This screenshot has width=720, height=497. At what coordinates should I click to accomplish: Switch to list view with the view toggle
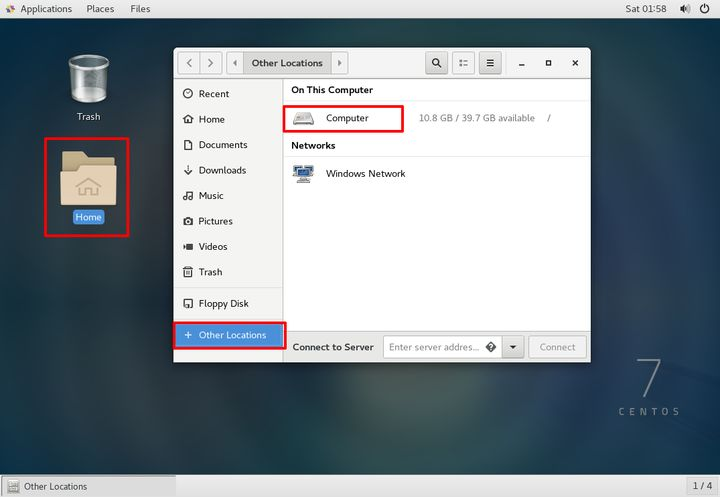(463, 63)
